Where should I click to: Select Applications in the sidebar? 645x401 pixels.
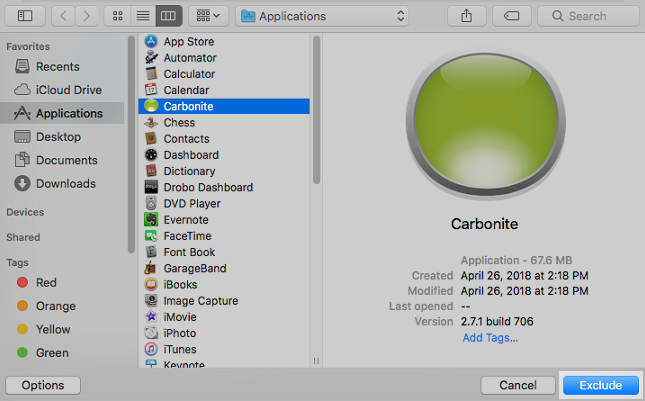click(62, 113)
